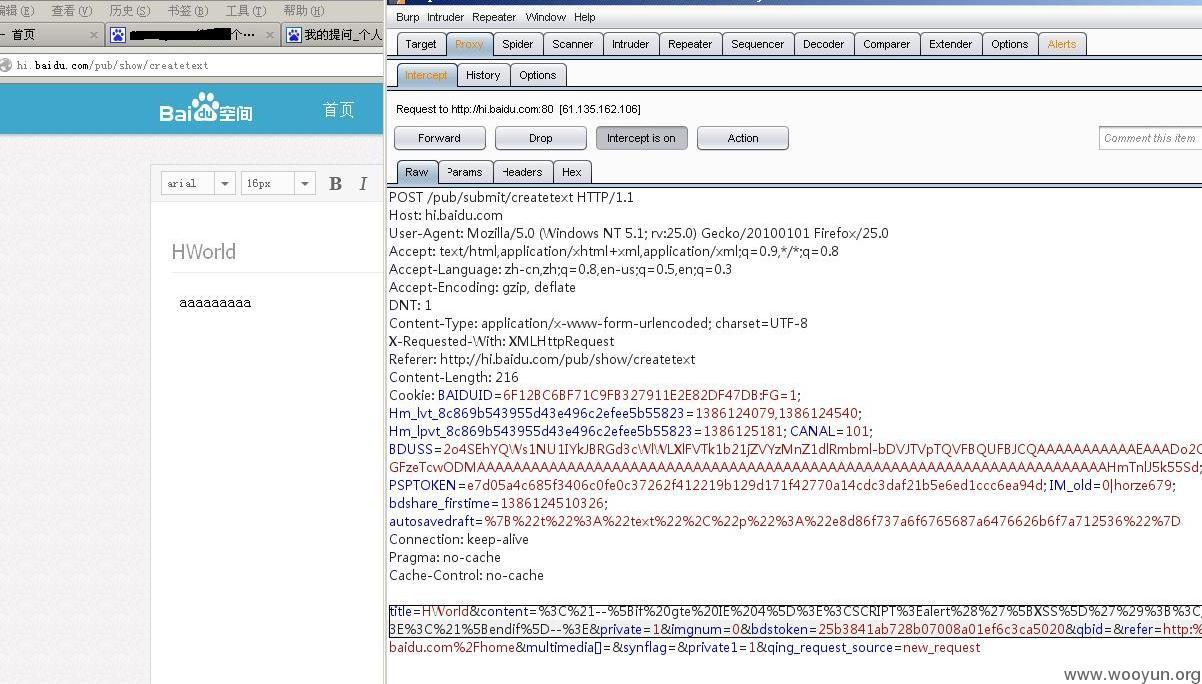
Task: Select the Proxy tab
Action: (x=469, y=44)
